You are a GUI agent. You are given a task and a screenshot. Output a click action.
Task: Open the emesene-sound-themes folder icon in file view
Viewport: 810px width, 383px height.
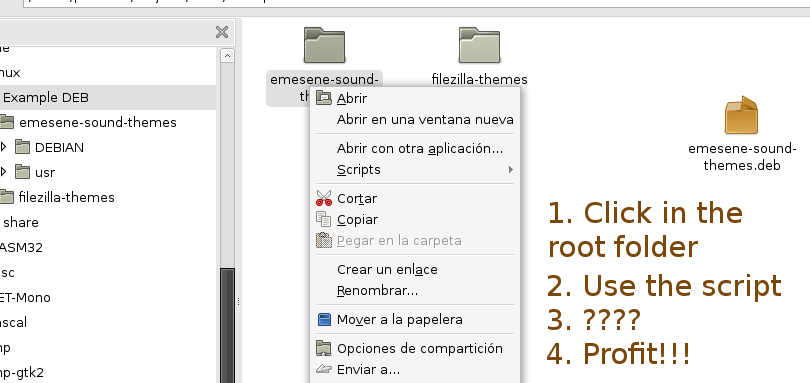click(324, 45)
